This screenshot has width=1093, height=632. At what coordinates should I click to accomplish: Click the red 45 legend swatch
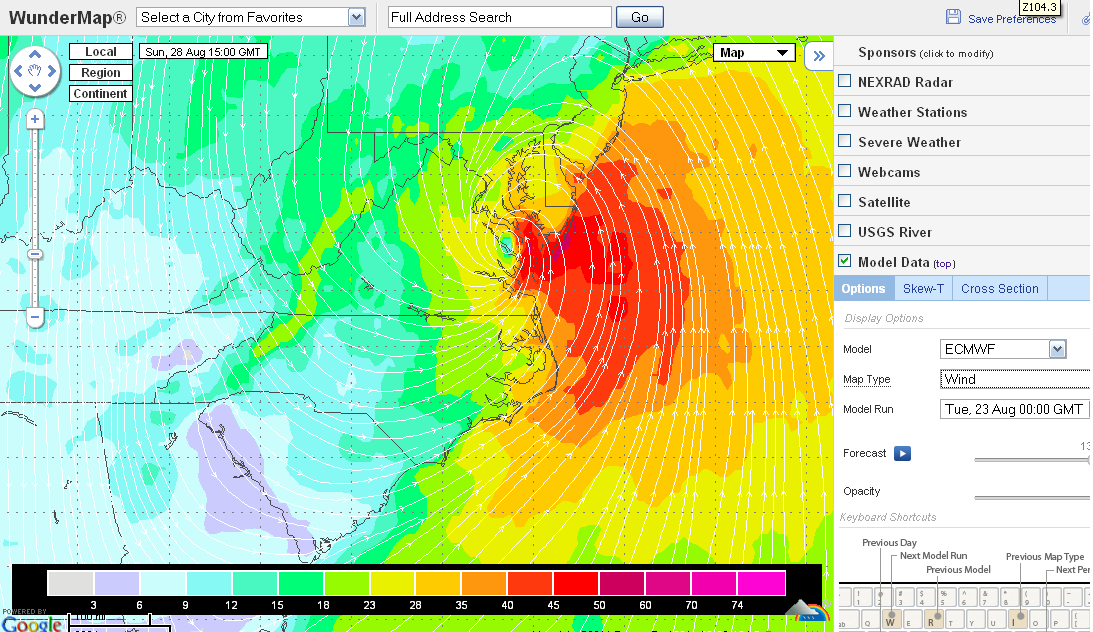point(576,583)
